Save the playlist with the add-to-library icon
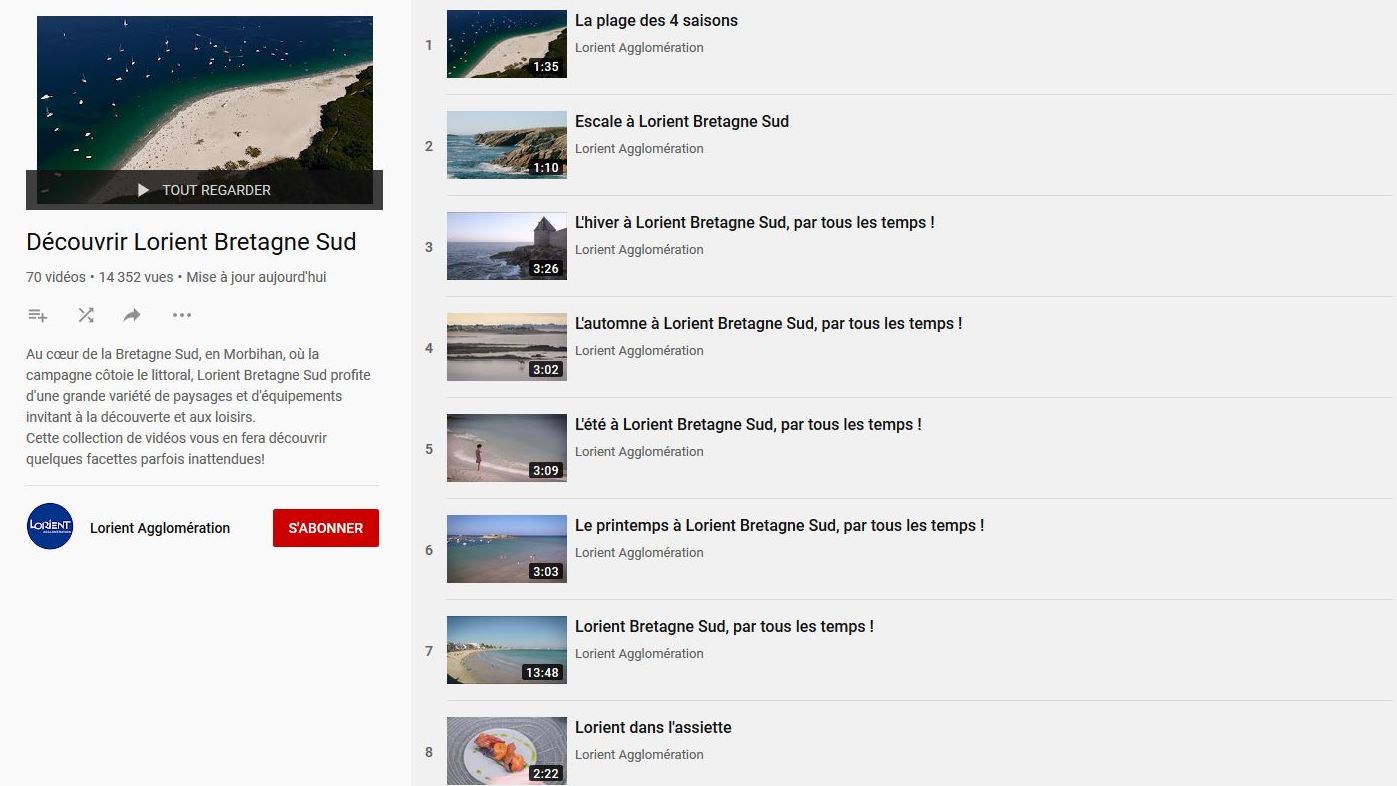This screenshot has width=1397, height=786. click(x=38, y=315)
